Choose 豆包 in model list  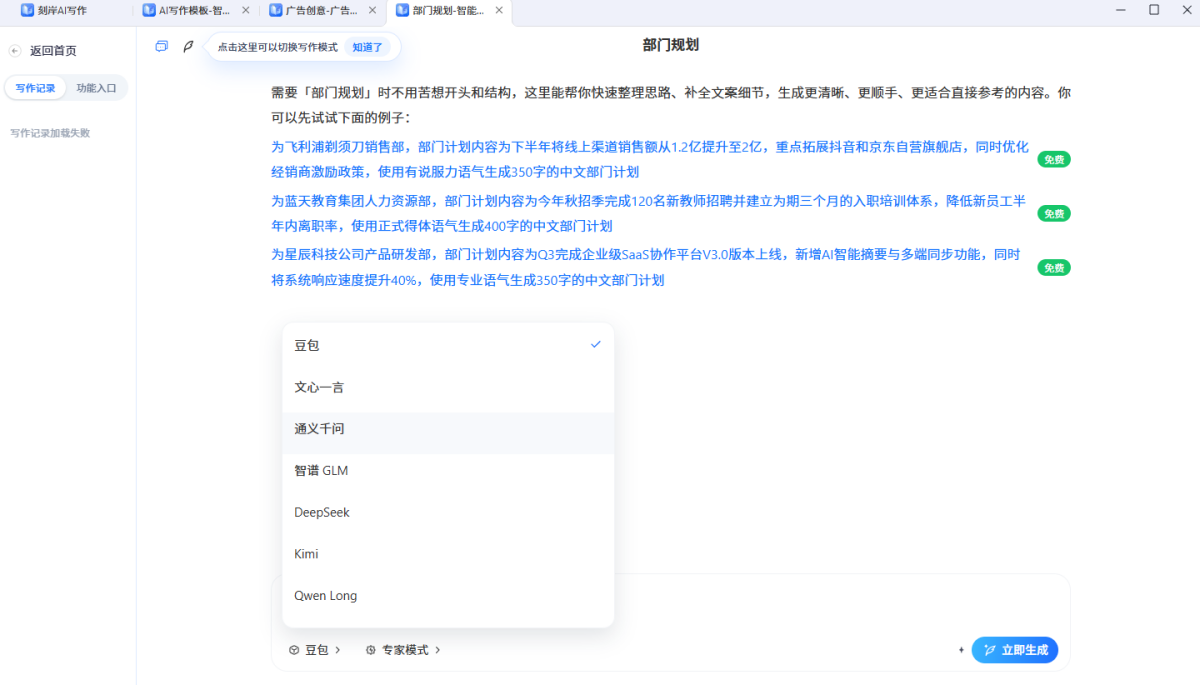[448, 345]
